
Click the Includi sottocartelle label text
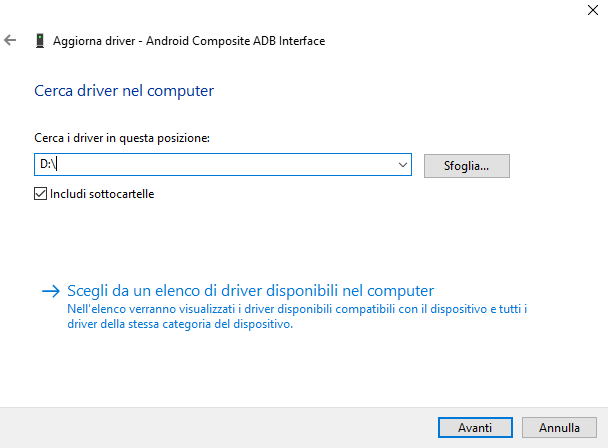102,194
